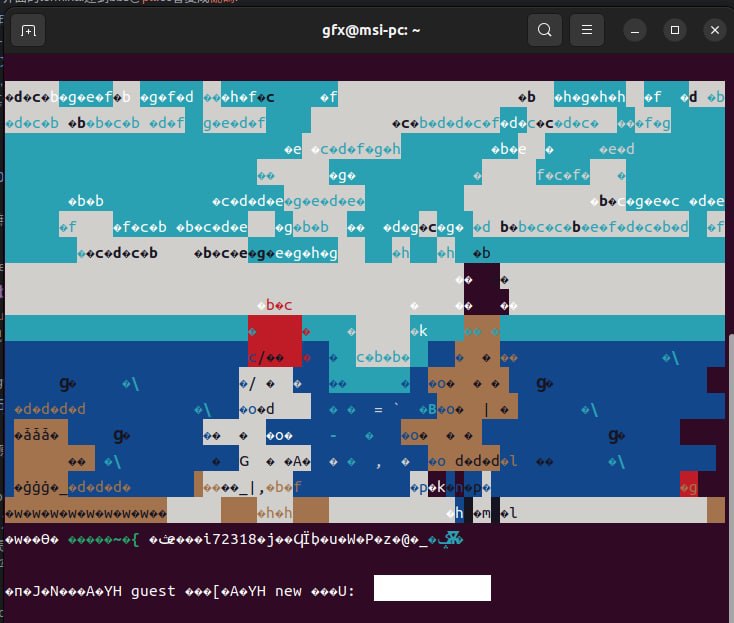Close the gfx@msi-pc terminal window
This screenshot has height=623, width=734.
click(714, 30)
